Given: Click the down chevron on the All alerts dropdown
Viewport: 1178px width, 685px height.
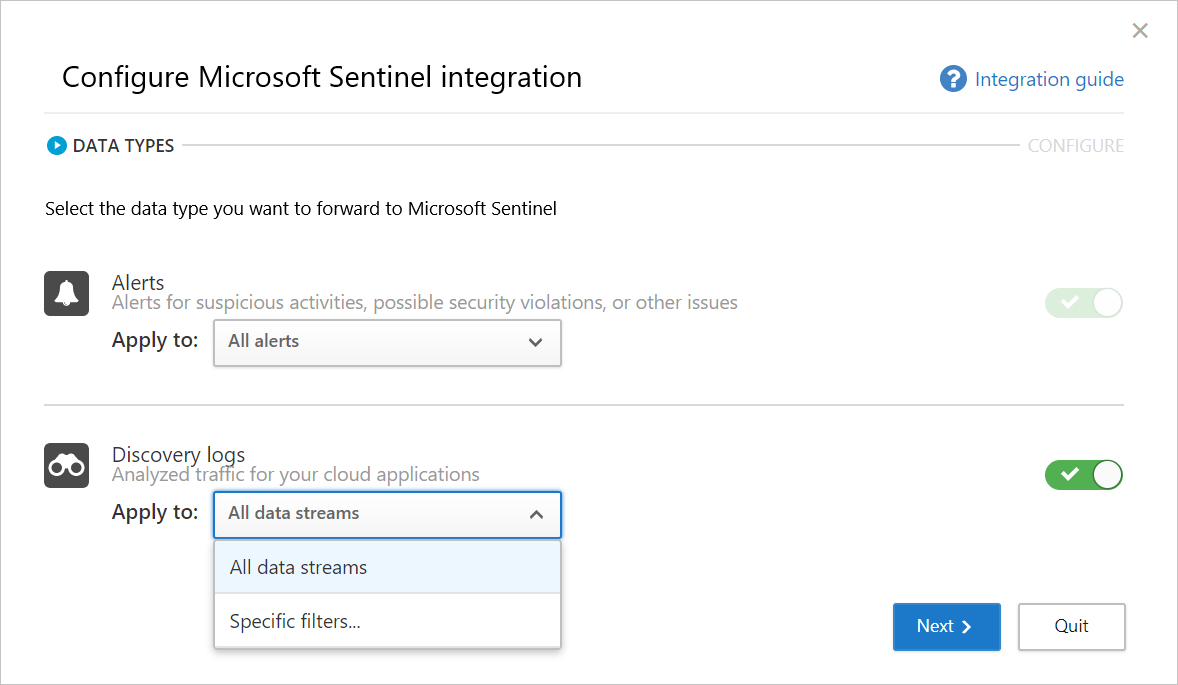Looking at the screenshot, I should 537,342.
